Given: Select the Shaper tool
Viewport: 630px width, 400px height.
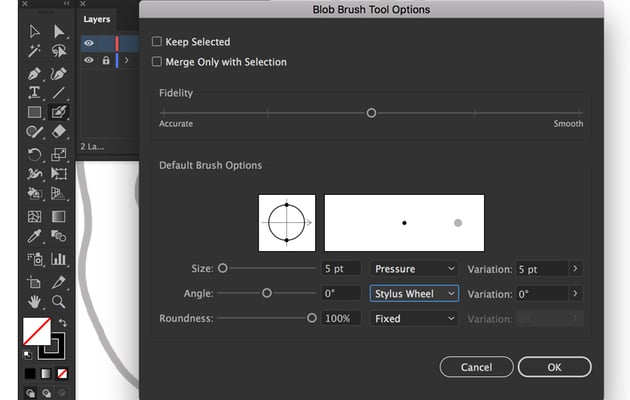Looking at the screenshot, I should click(35, 132).
